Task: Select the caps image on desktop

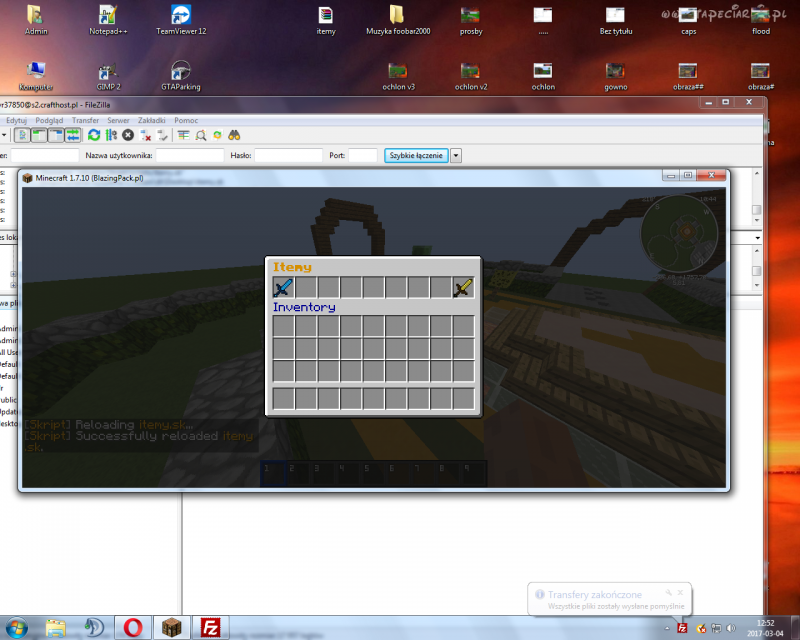Action: coord(688,20)
